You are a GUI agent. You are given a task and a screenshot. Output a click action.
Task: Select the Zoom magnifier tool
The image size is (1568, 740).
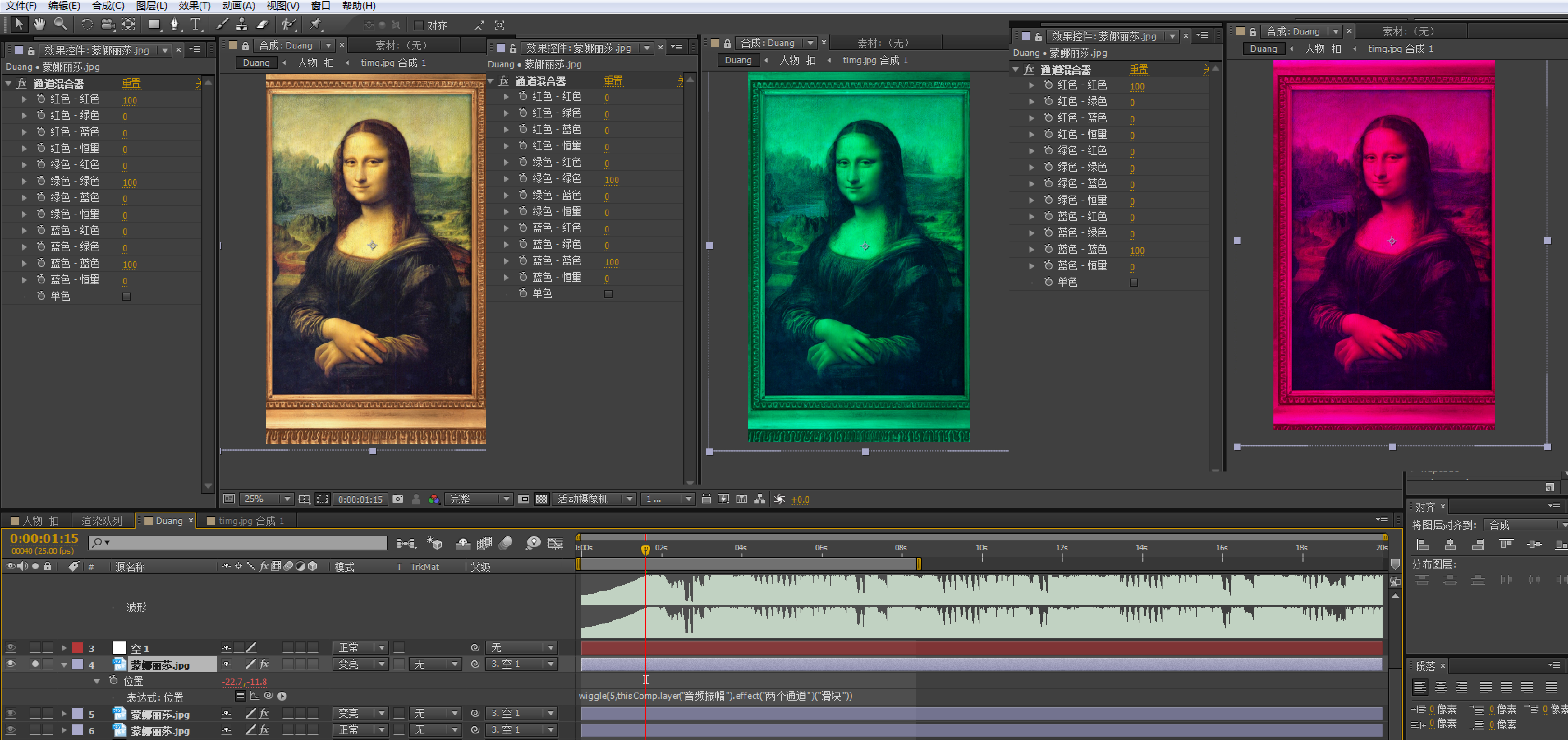60,24
